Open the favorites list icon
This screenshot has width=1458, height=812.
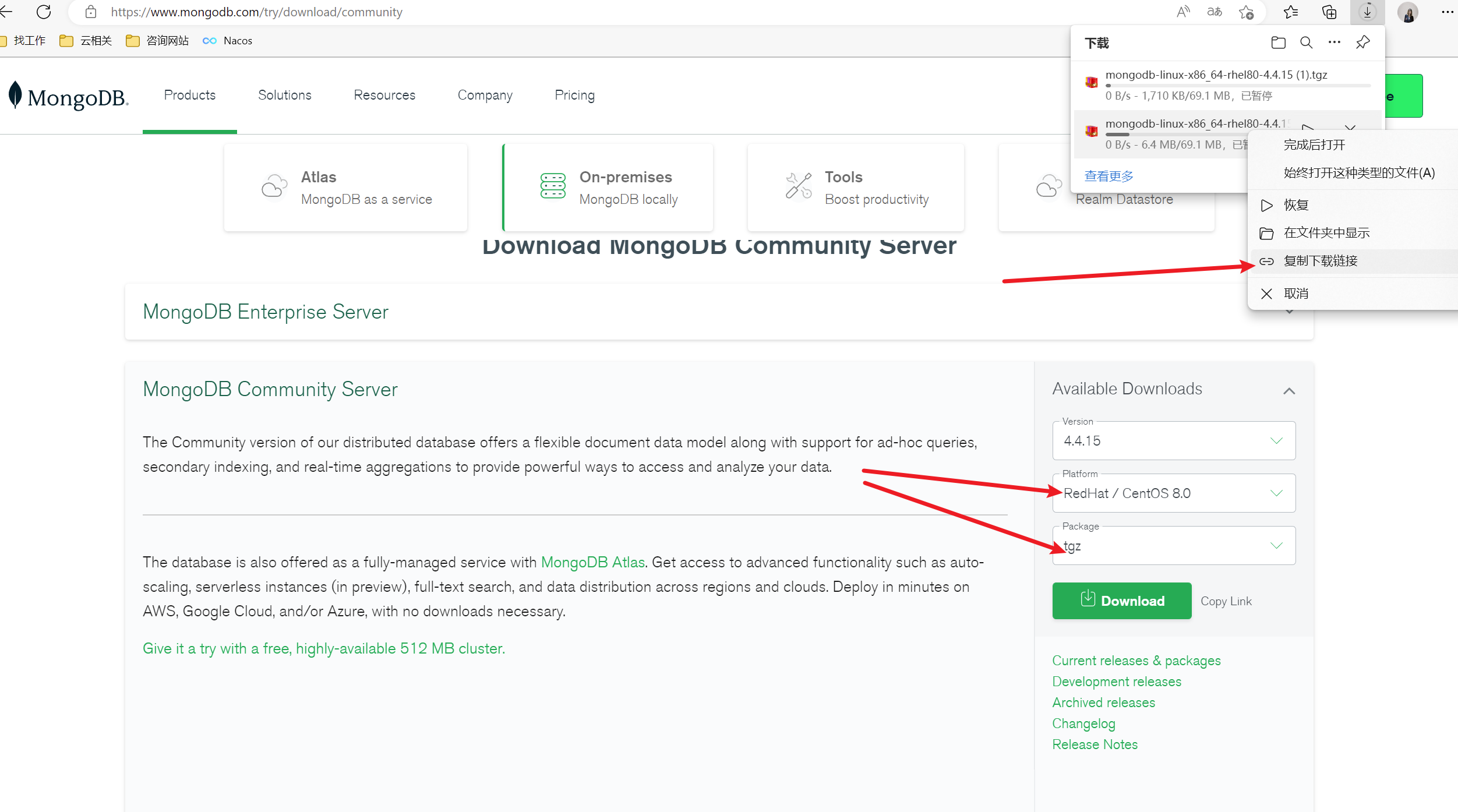point(1291,12)
